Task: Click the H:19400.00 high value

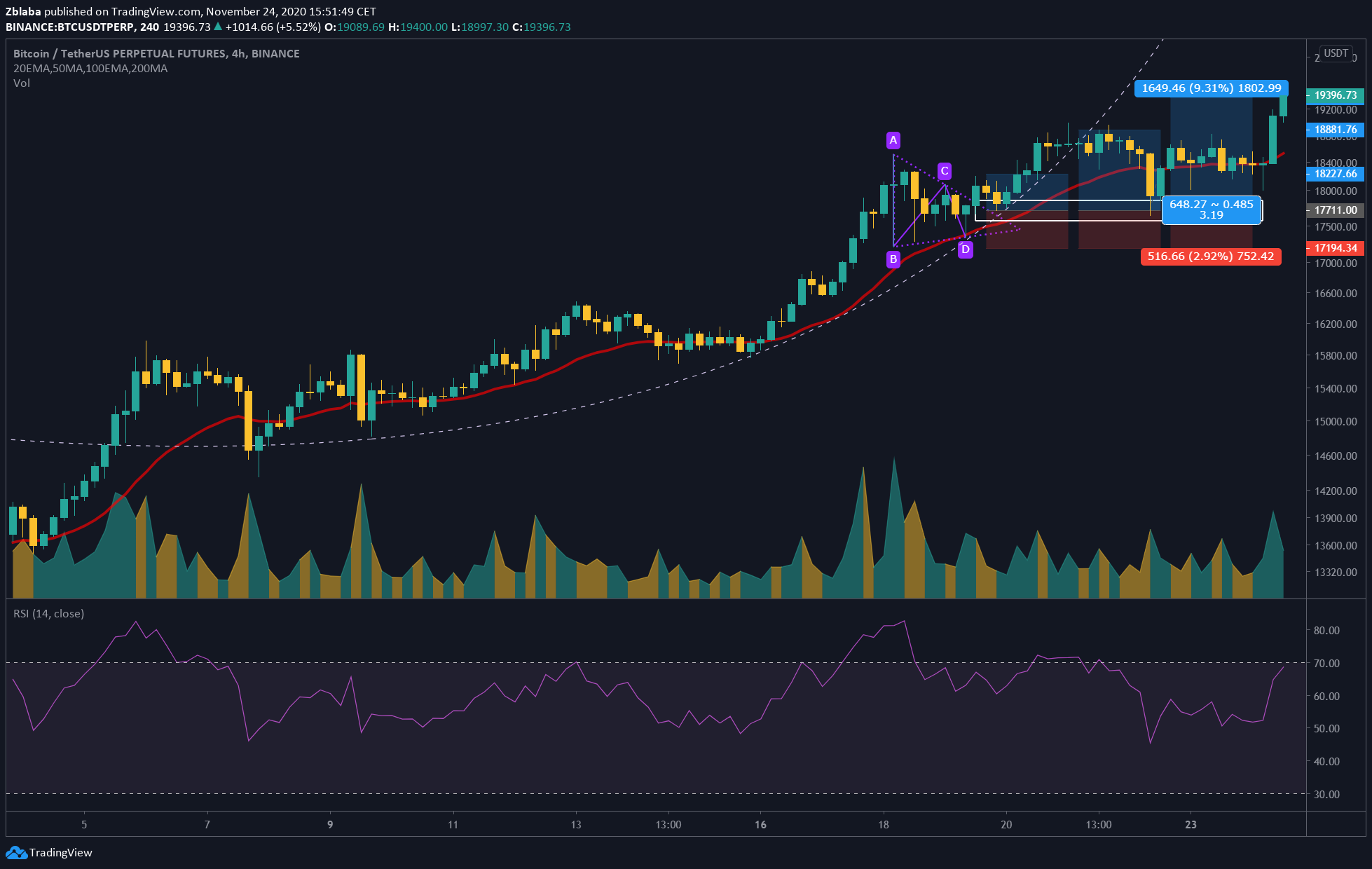Action: point(418,27)
